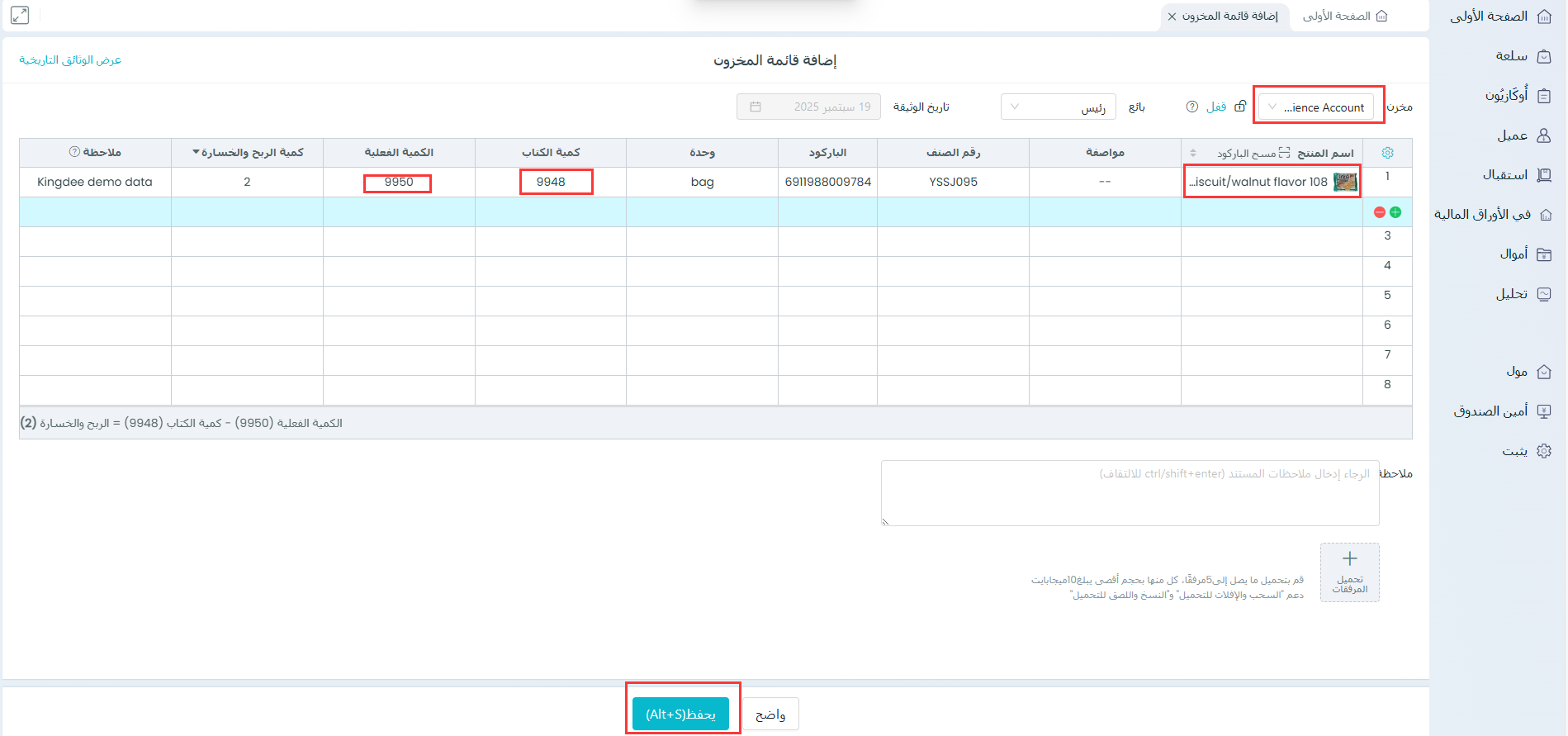Click the green add row icon
Image resolution: width=1568 pixels, height=736 pixels.
[1395, 212]
